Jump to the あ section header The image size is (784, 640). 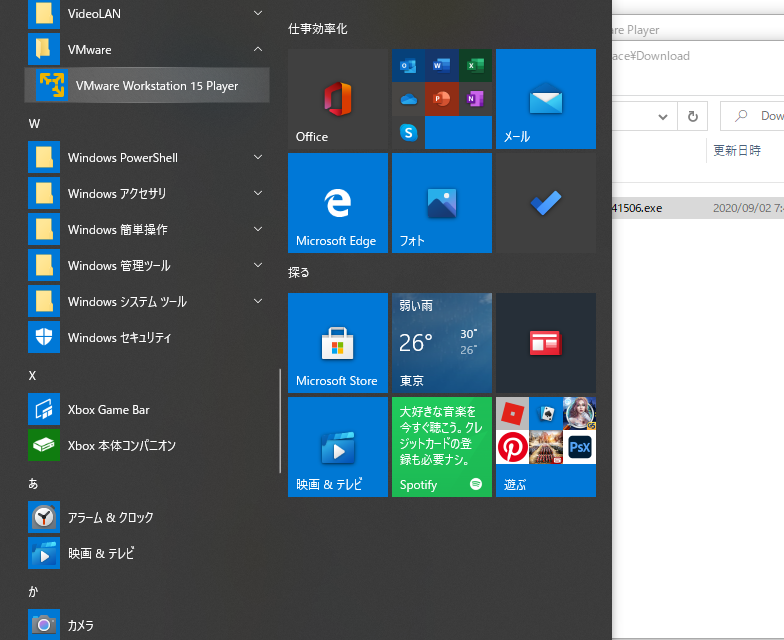point(33,484)
